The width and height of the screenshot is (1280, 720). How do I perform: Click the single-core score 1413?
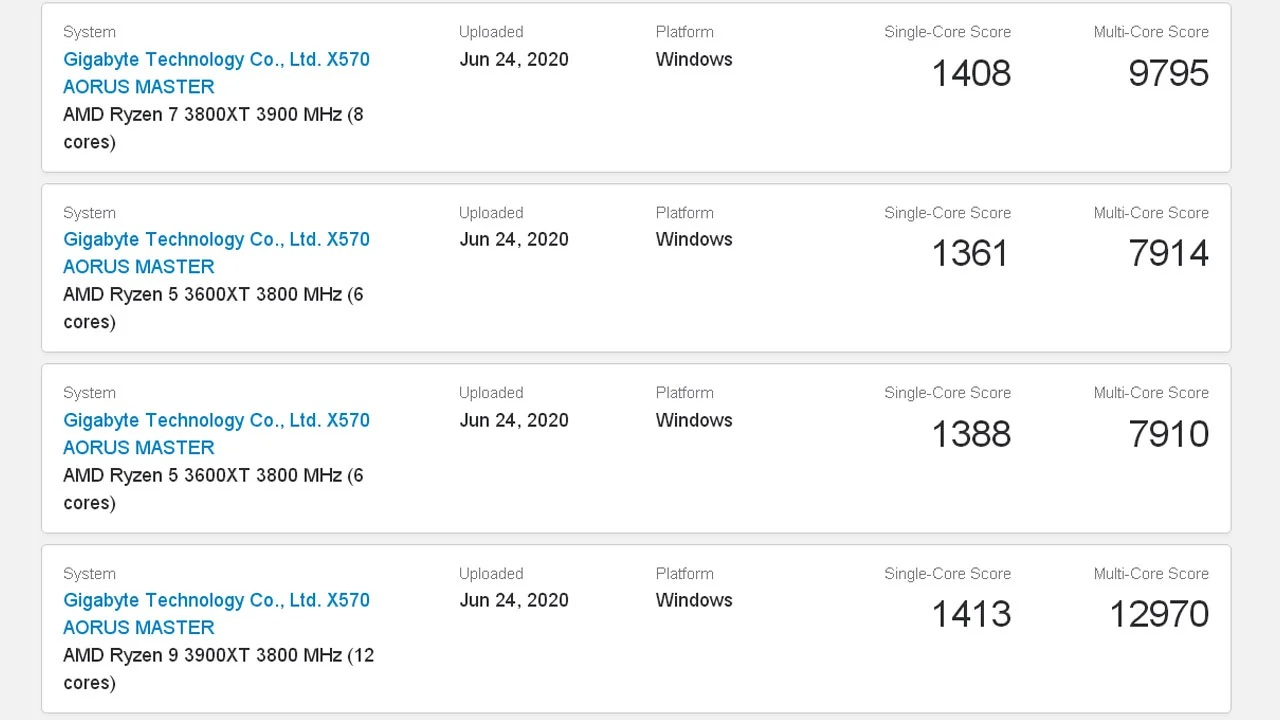tap(971, 614)
